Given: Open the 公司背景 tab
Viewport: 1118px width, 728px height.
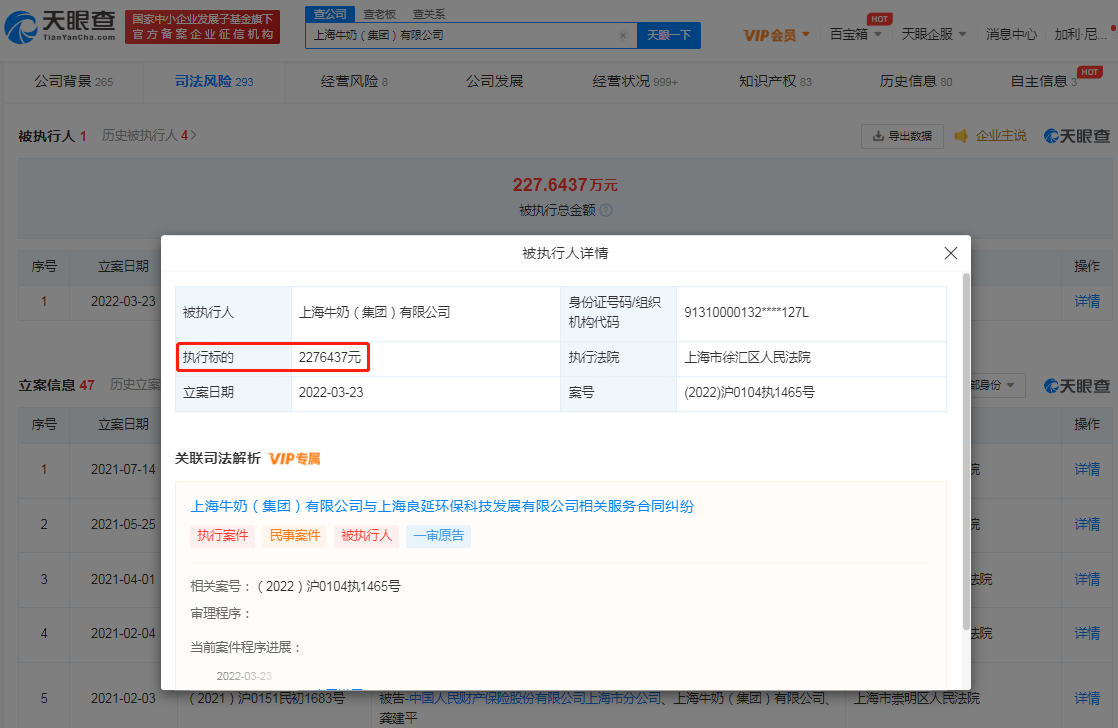Looking at the screenshot, I should click(x=73, y=81).
